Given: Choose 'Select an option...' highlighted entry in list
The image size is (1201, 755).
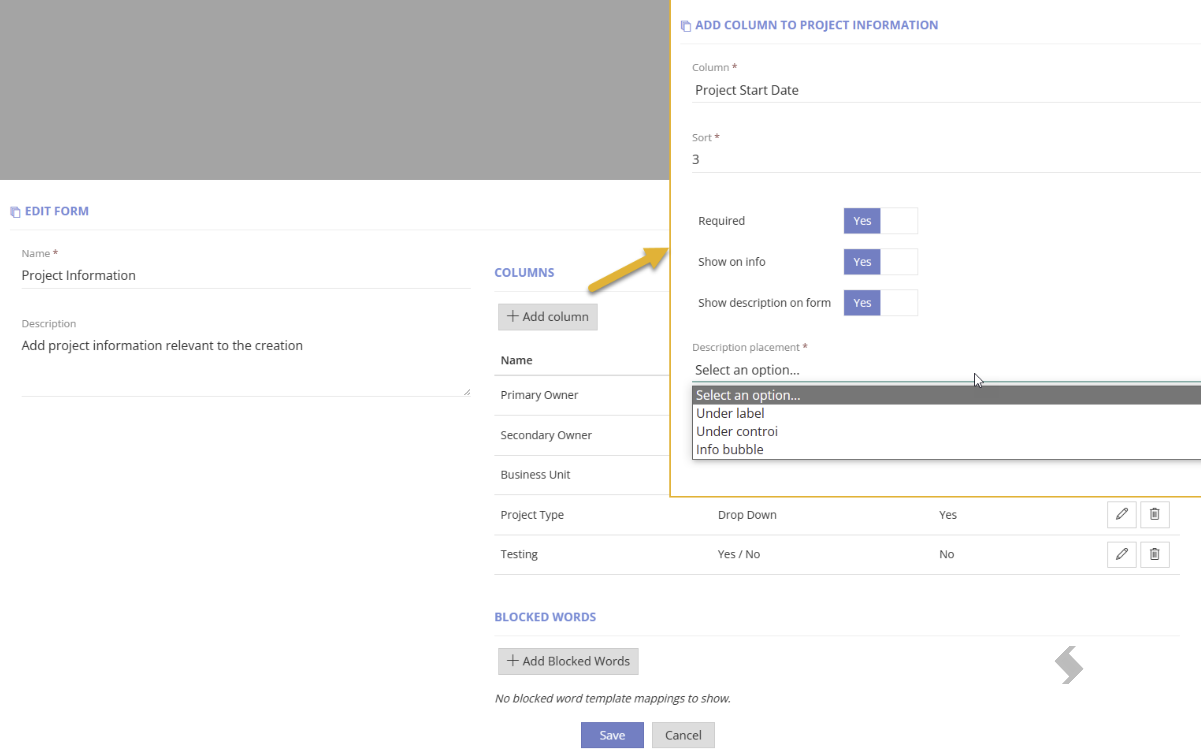Looking at the screenshot, I should 946,395.
